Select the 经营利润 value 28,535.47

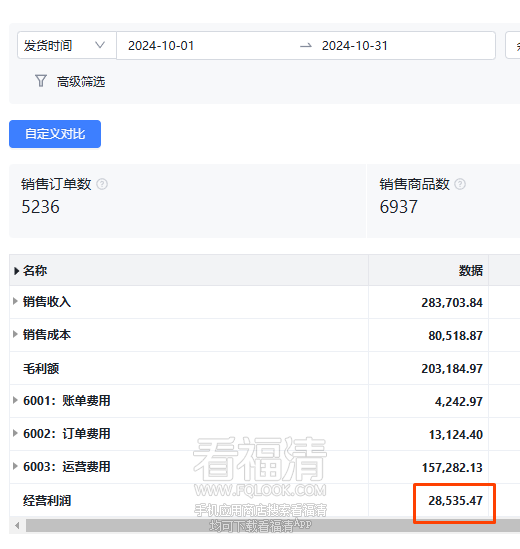pyautogui.click(x=455, y=500)
